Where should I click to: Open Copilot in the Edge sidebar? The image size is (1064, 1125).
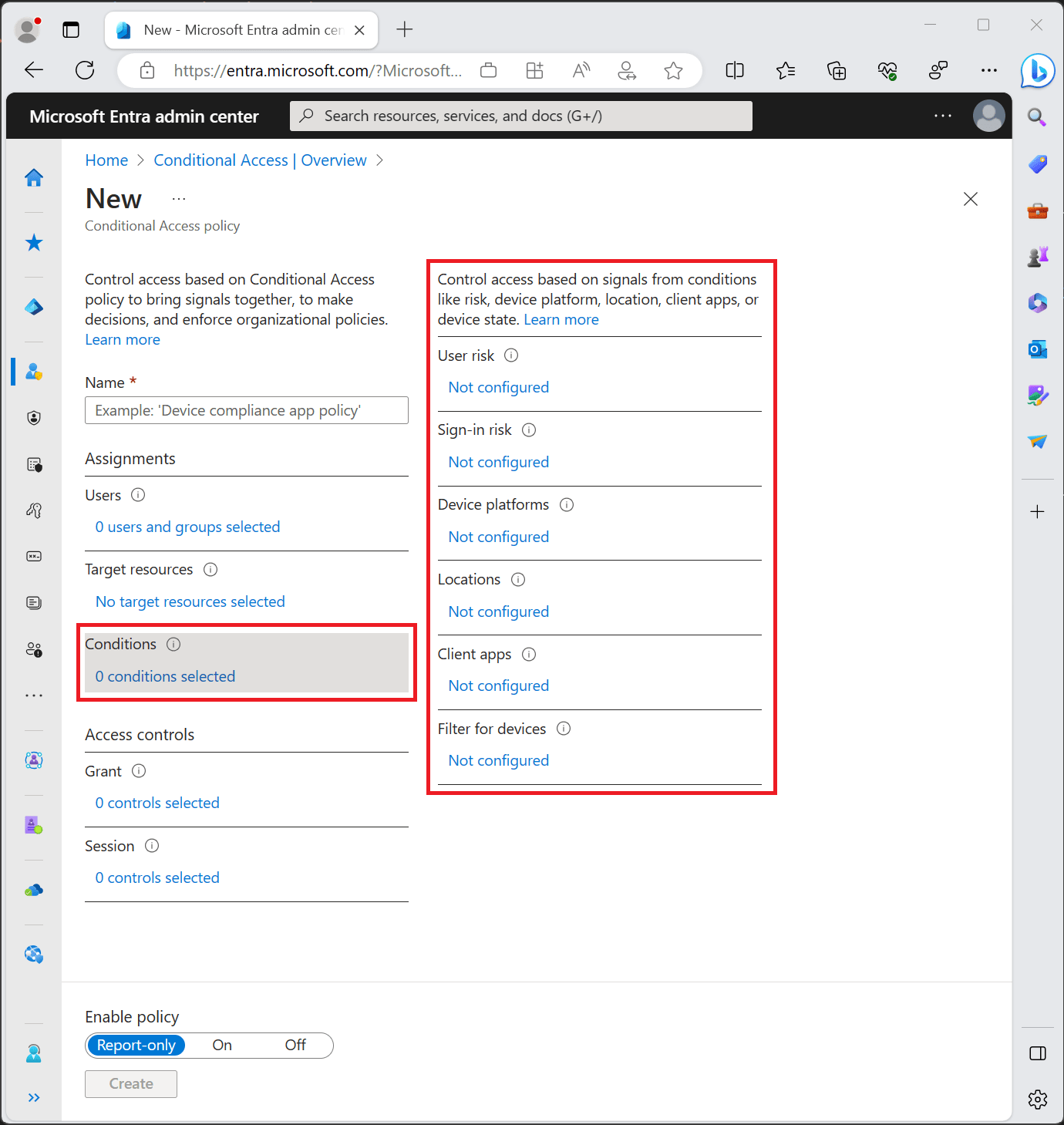pos(1038,70)
